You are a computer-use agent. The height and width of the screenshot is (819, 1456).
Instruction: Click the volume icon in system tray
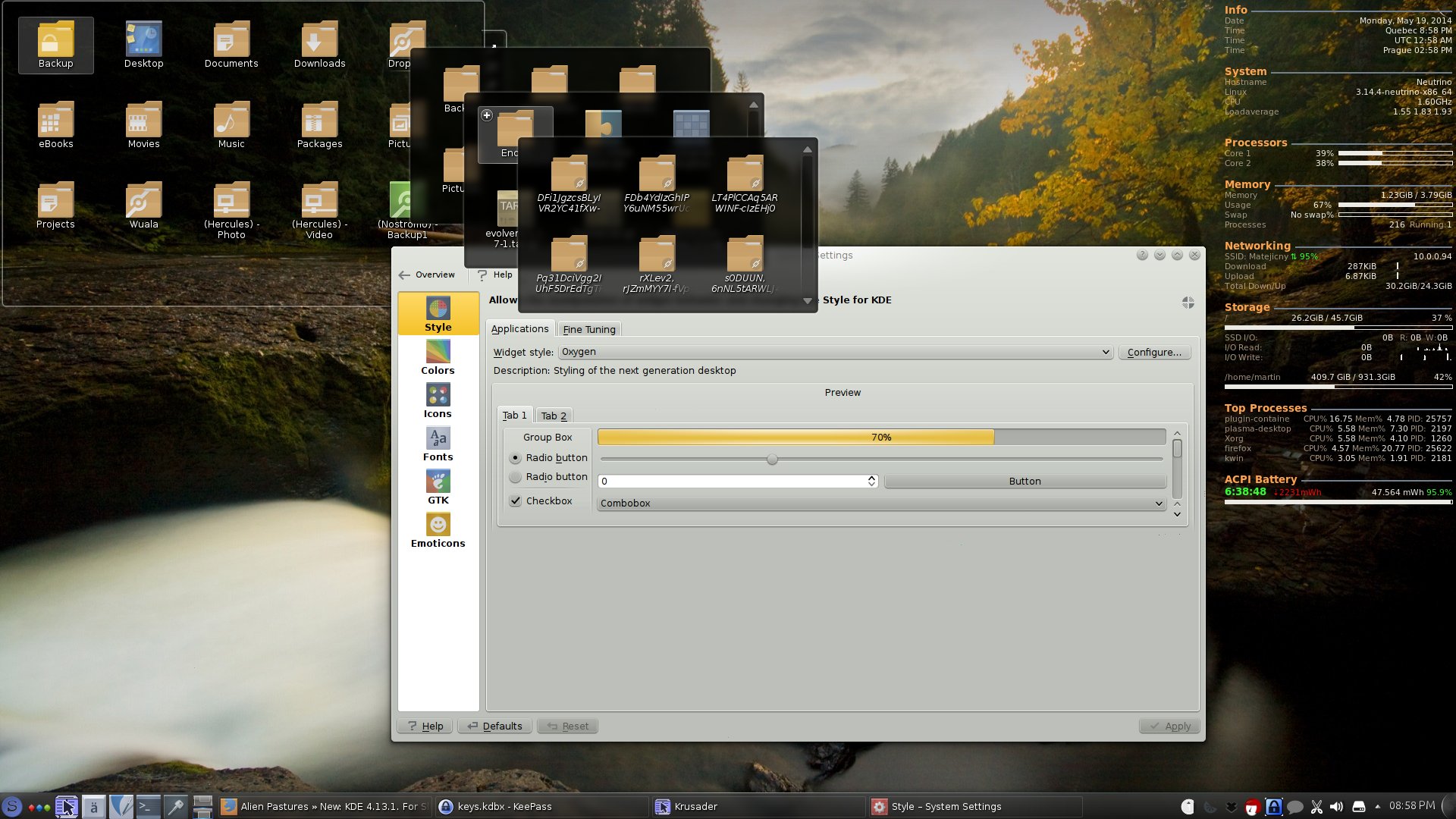[x=1336, y=807]
